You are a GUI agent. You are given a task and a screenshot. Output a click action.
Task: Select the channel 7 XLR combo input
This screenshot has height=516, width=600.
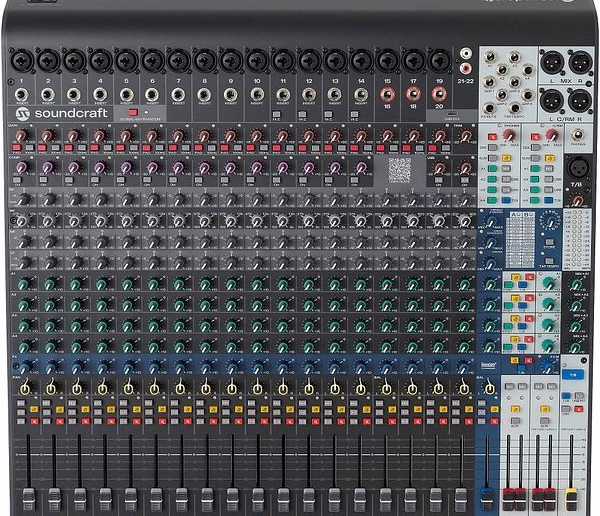pyautogui.click(x=178, y=60)
